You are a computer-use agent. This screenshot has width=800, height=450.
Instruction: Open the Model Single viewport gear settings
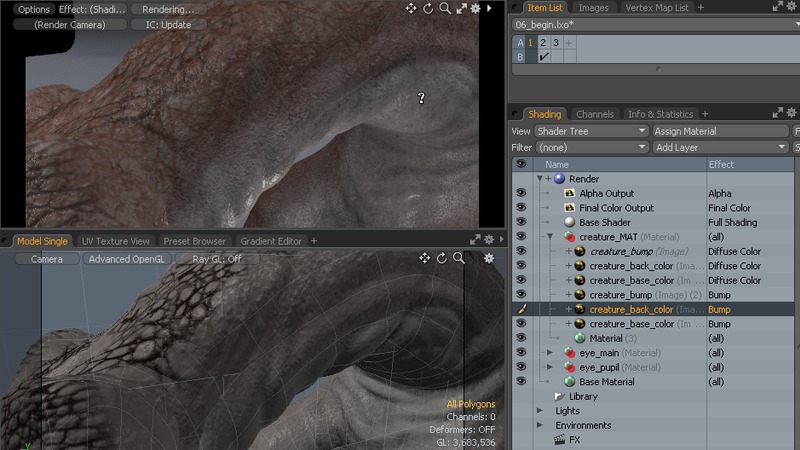point(489,258)
